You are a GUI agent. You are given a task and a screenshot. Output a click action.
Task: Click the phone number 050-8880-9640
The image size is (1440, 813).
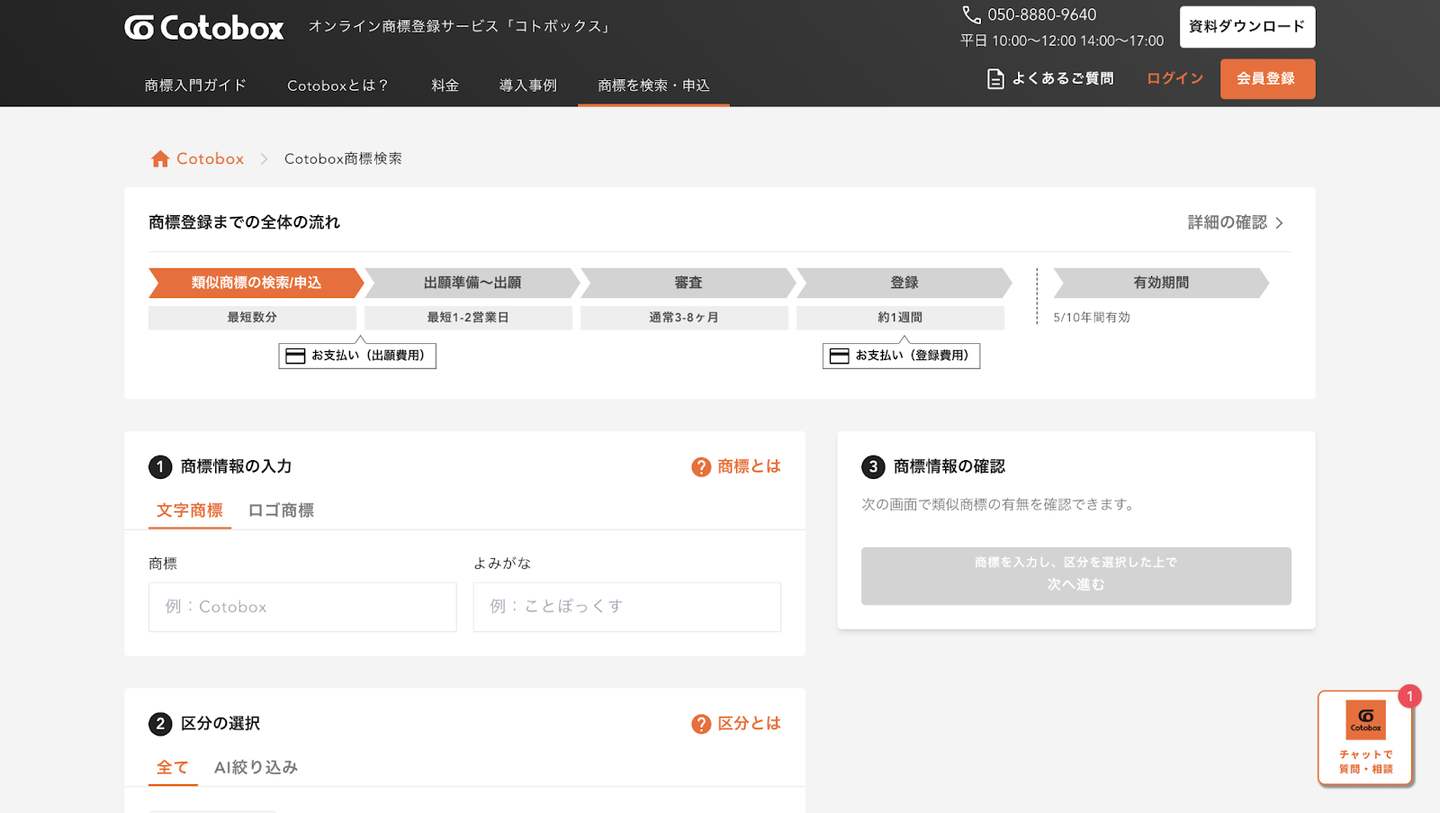[1042, 15]
